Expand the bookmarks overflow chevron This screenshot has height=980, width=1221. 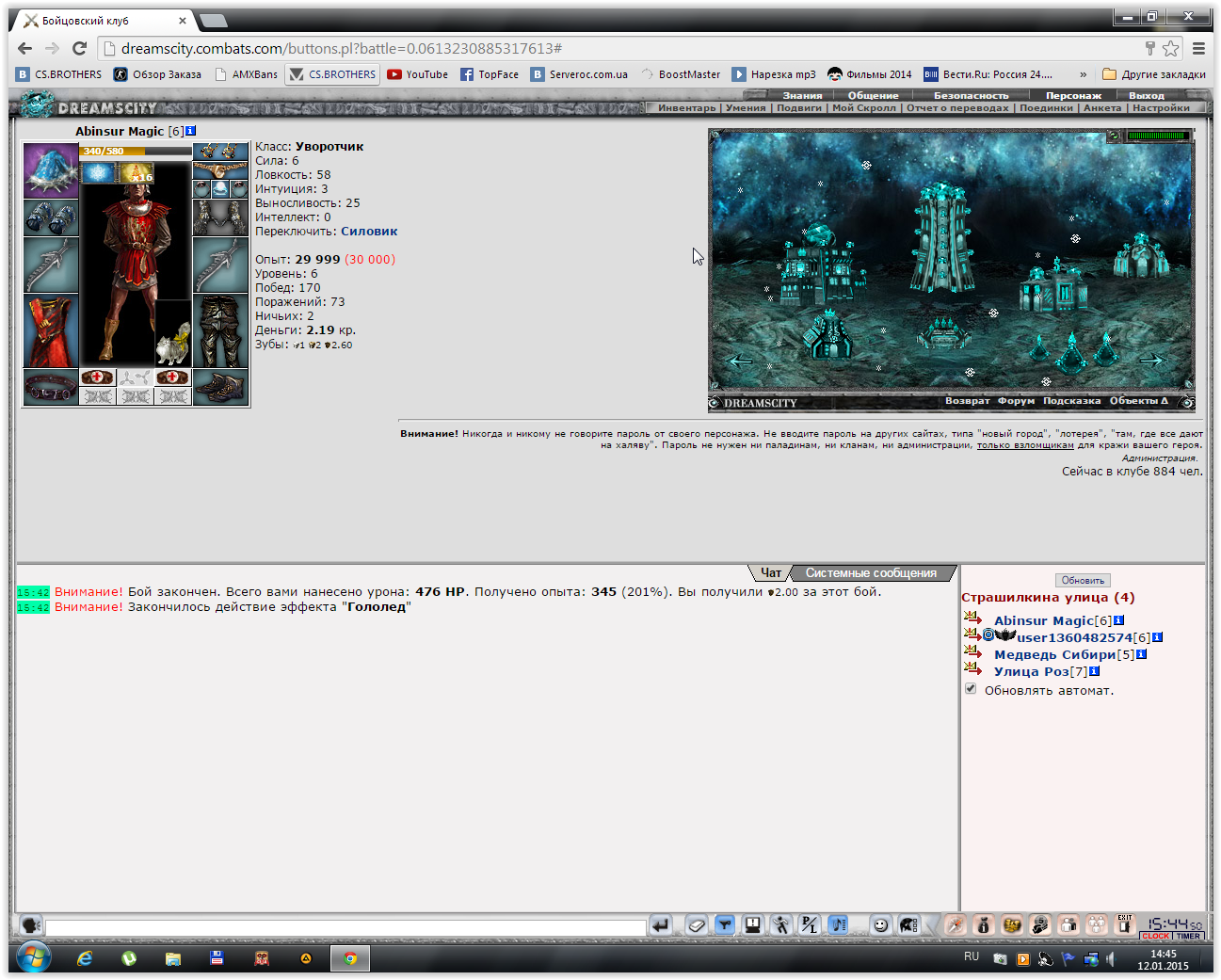[1083, 74]
